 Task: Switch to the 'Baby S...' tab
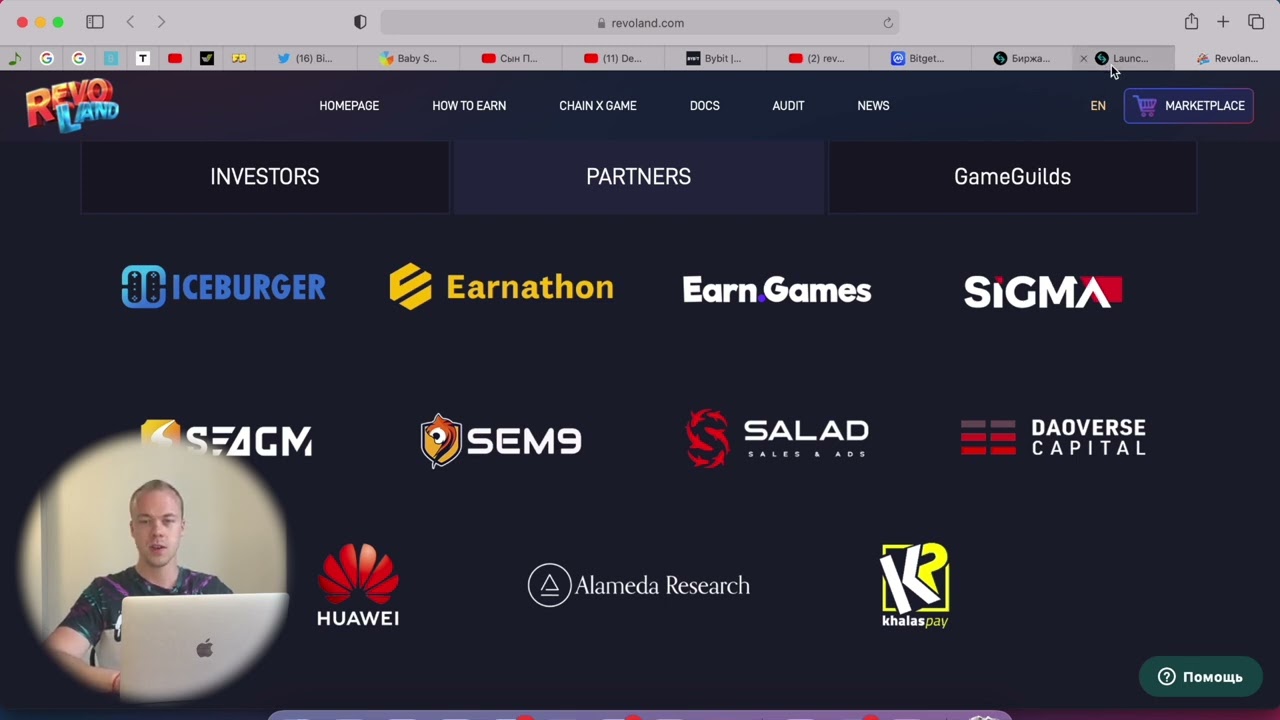pos(408,58)
